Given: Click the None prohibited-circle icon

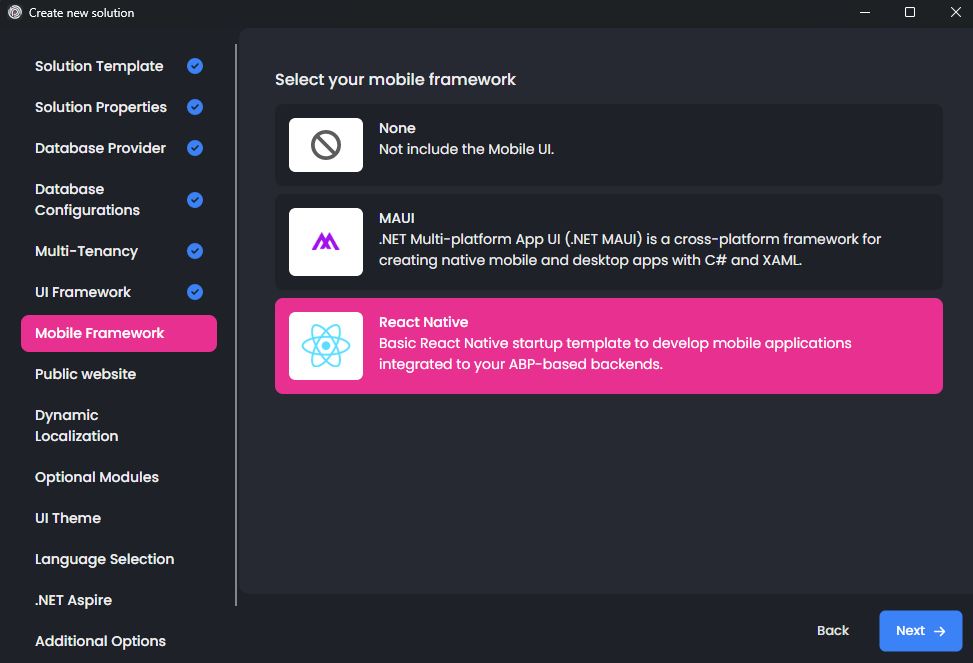Looking at the screenshot, I should point(326,145).
